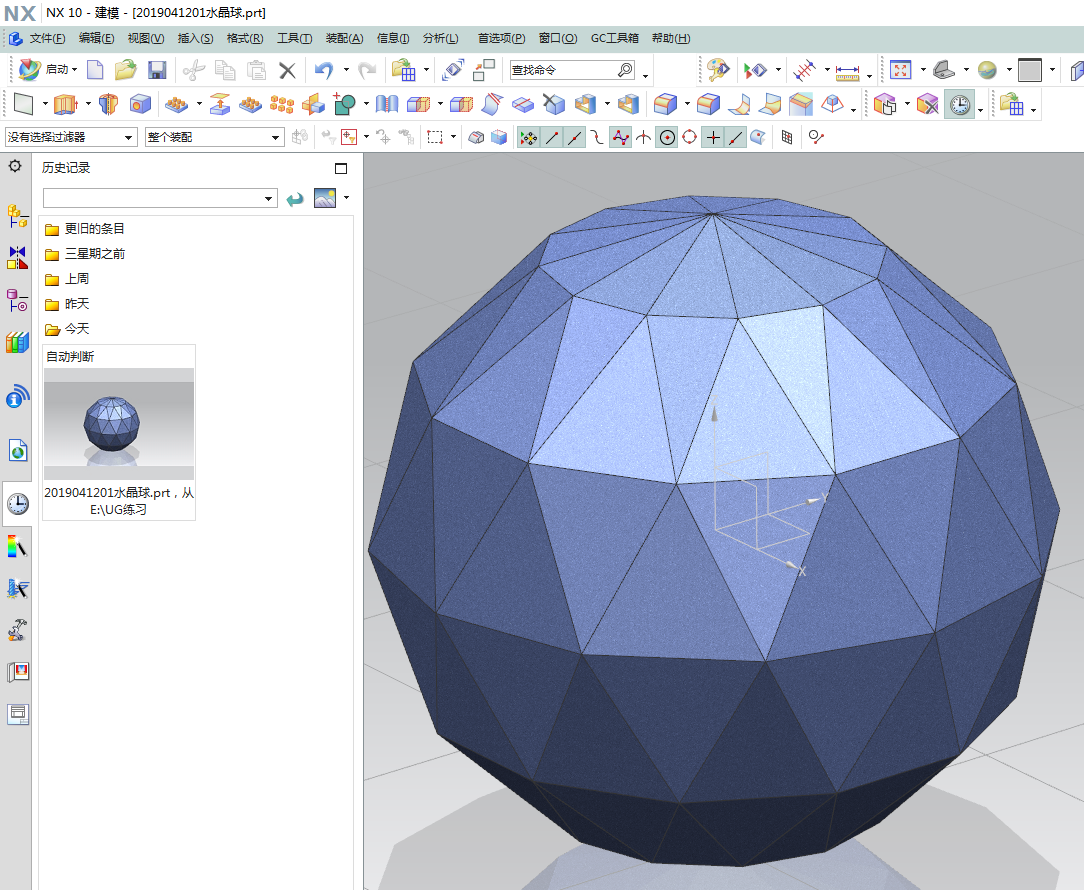Open the HD3D Tools info icon
The image size is (1084, 890).
tap(17, 397)
